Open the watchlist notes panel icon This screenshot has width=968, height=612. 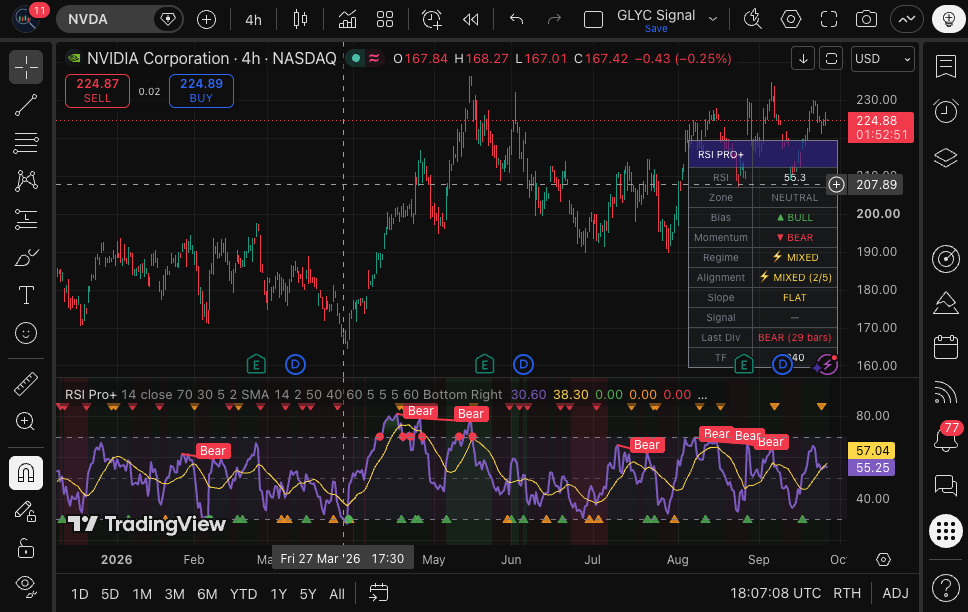tap(946, 66)
